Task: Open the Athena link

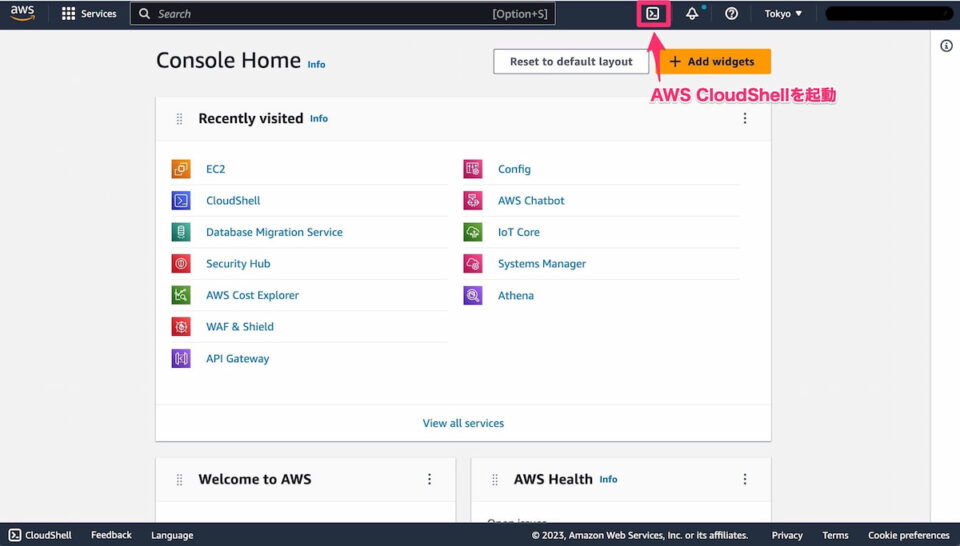Action: click(516, 295)
